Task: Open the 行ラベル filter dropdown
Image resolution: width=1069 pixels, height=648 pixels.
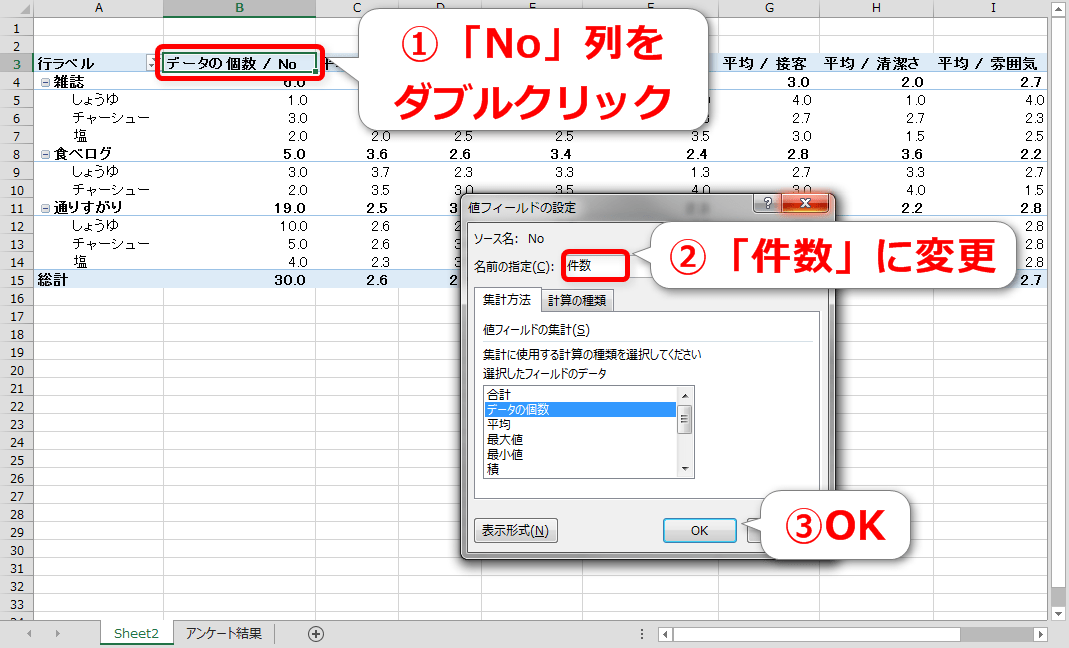Action: (x=153, y=63)
